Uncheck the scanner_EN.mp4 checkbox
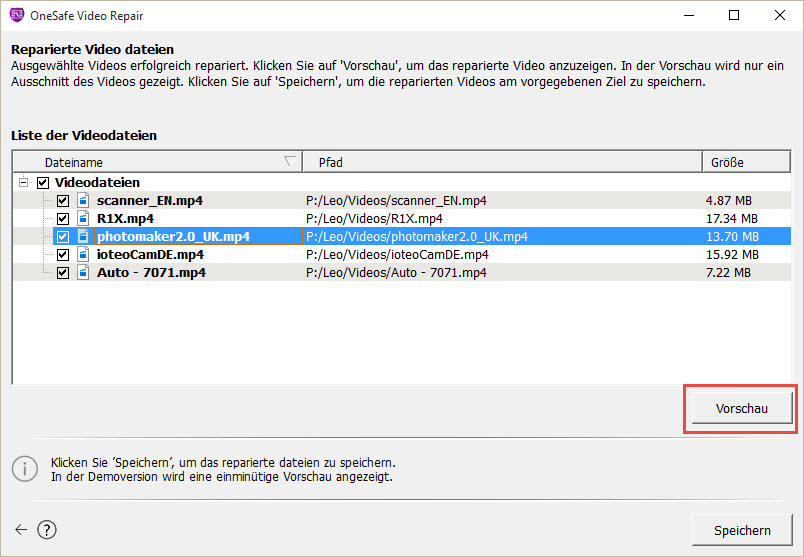804x557 pixels. click(63, 201)
